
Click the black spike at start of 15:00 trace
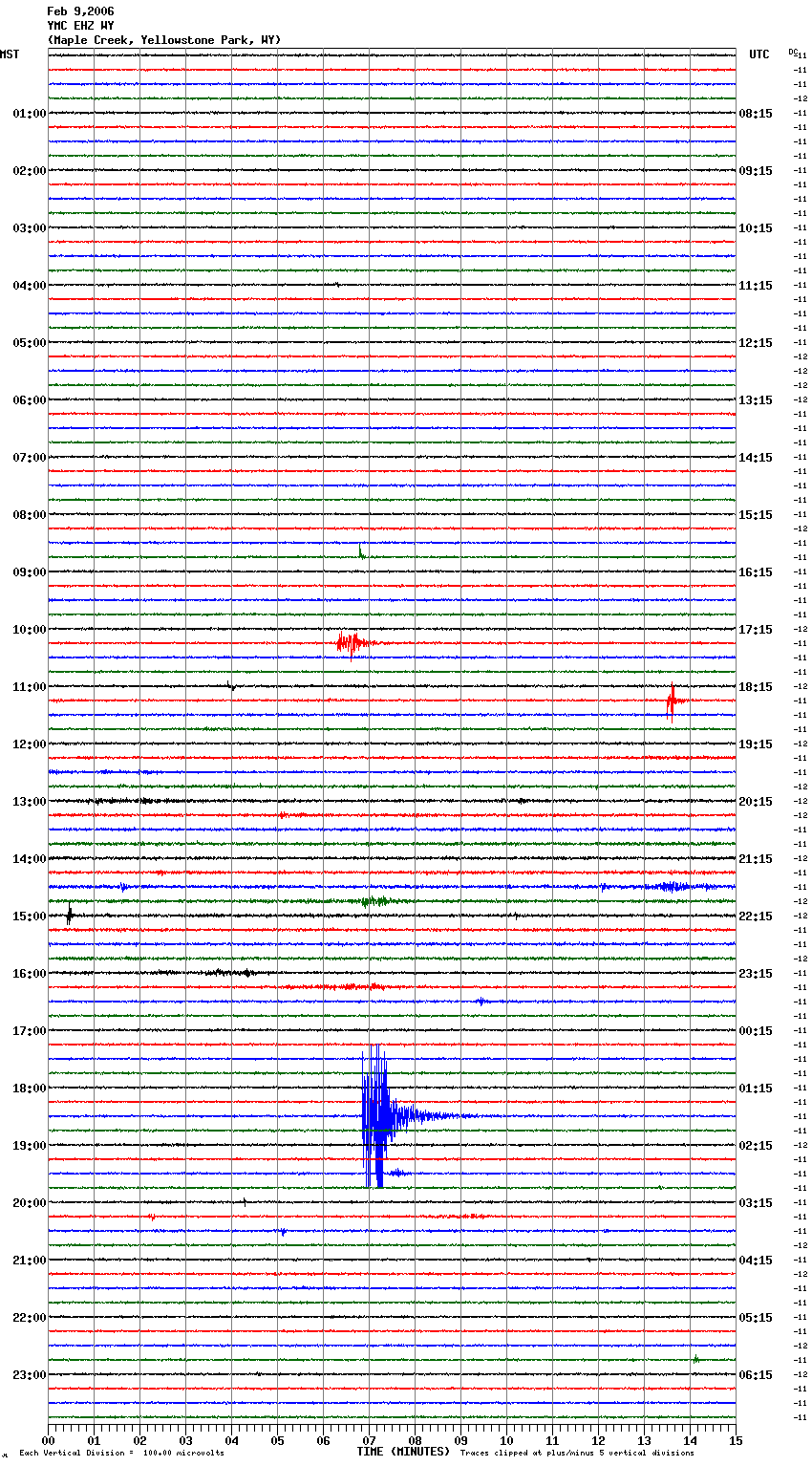point(70,916)
